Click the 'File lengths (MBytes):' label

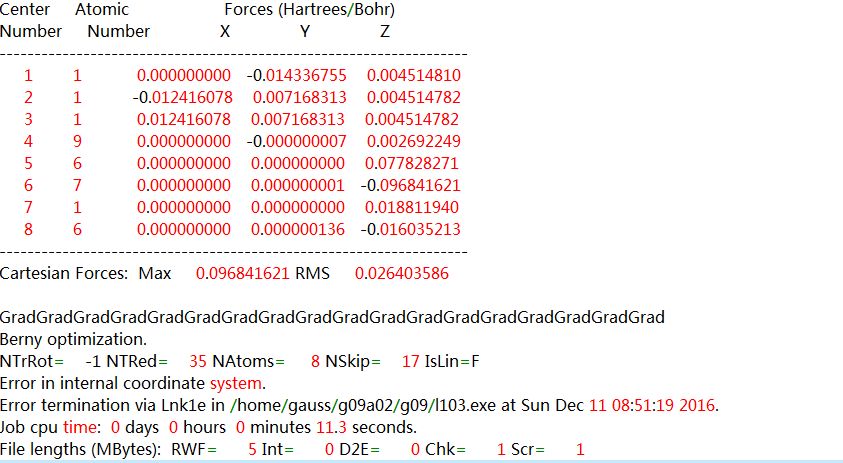coord(81,450)
